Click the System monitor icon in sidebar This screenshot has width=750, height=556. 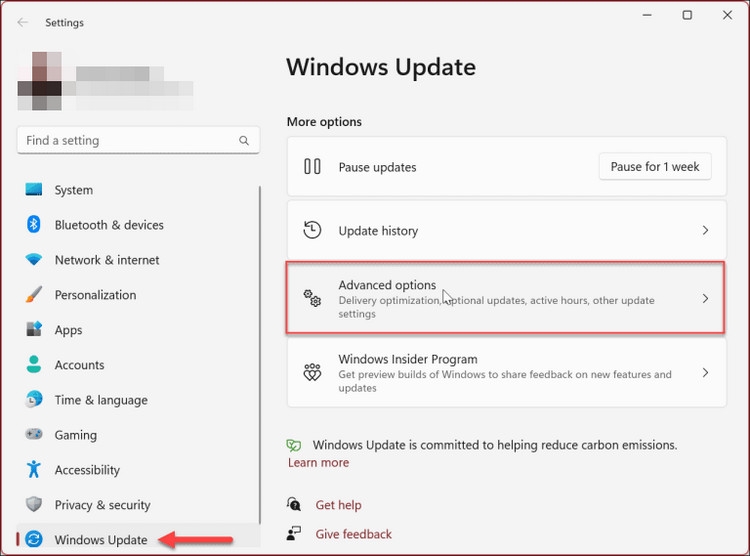33,189
